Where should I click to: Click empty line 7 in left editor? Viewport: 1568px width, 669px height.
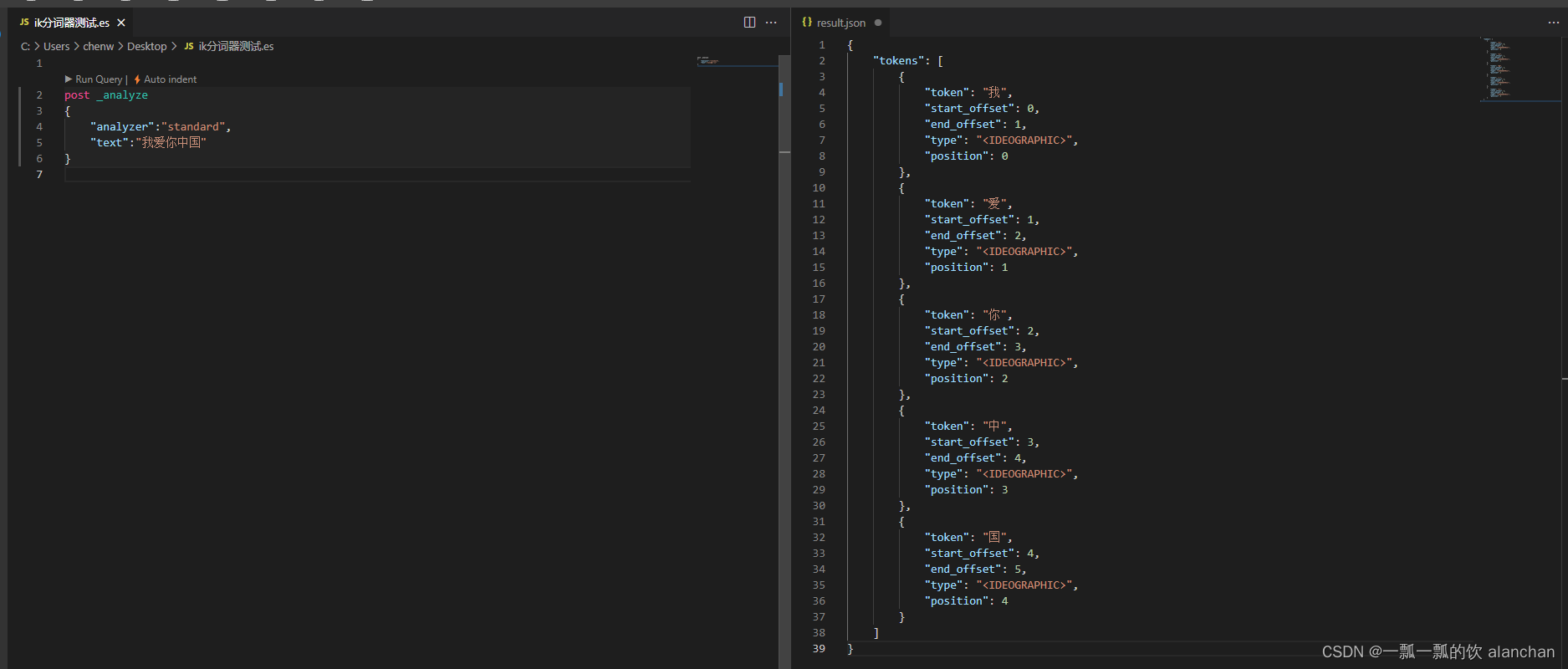coord(377,175)
